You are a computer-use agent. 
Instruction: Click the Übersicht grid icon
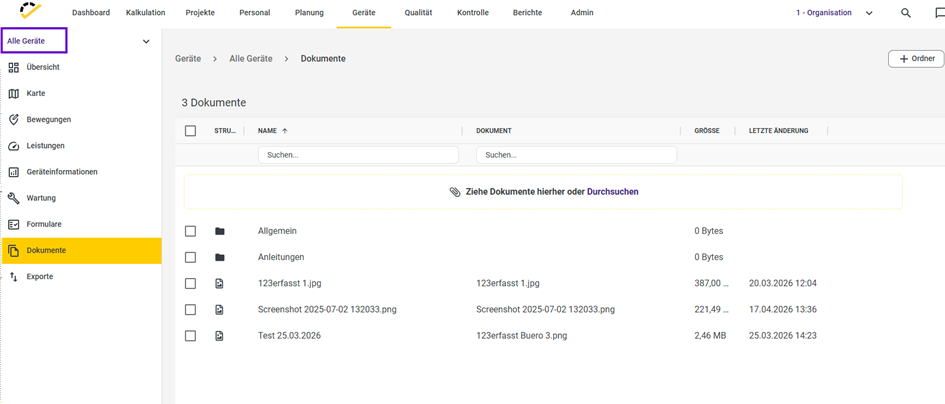coord(14,68)
